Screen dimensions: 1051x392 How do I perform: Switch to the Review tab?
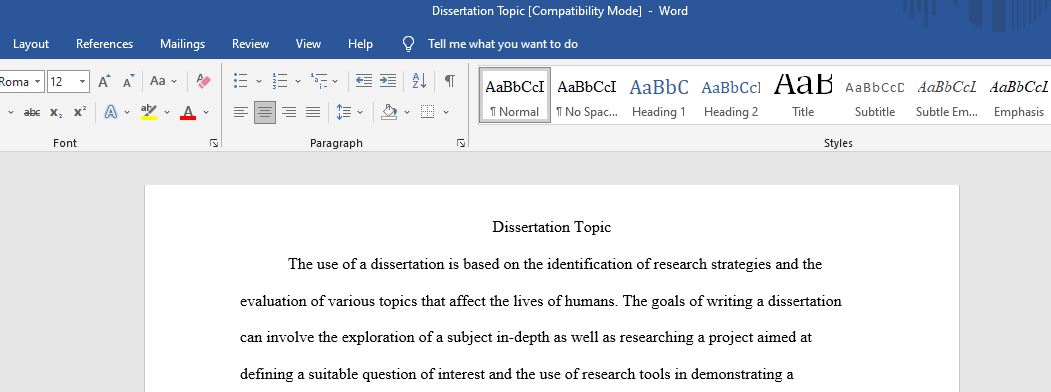(x=251, y=44)
